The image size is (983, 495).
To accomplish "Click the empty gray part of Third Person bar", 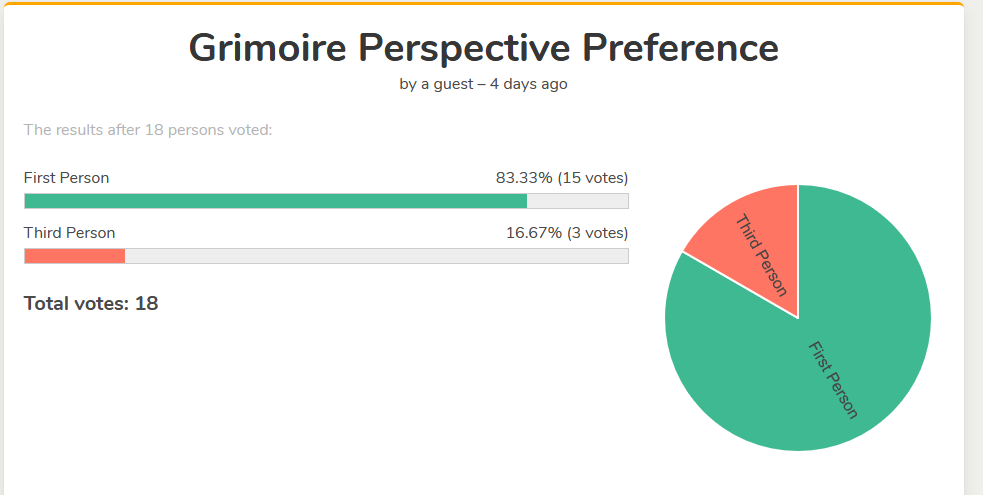I will tap(376, 256).
